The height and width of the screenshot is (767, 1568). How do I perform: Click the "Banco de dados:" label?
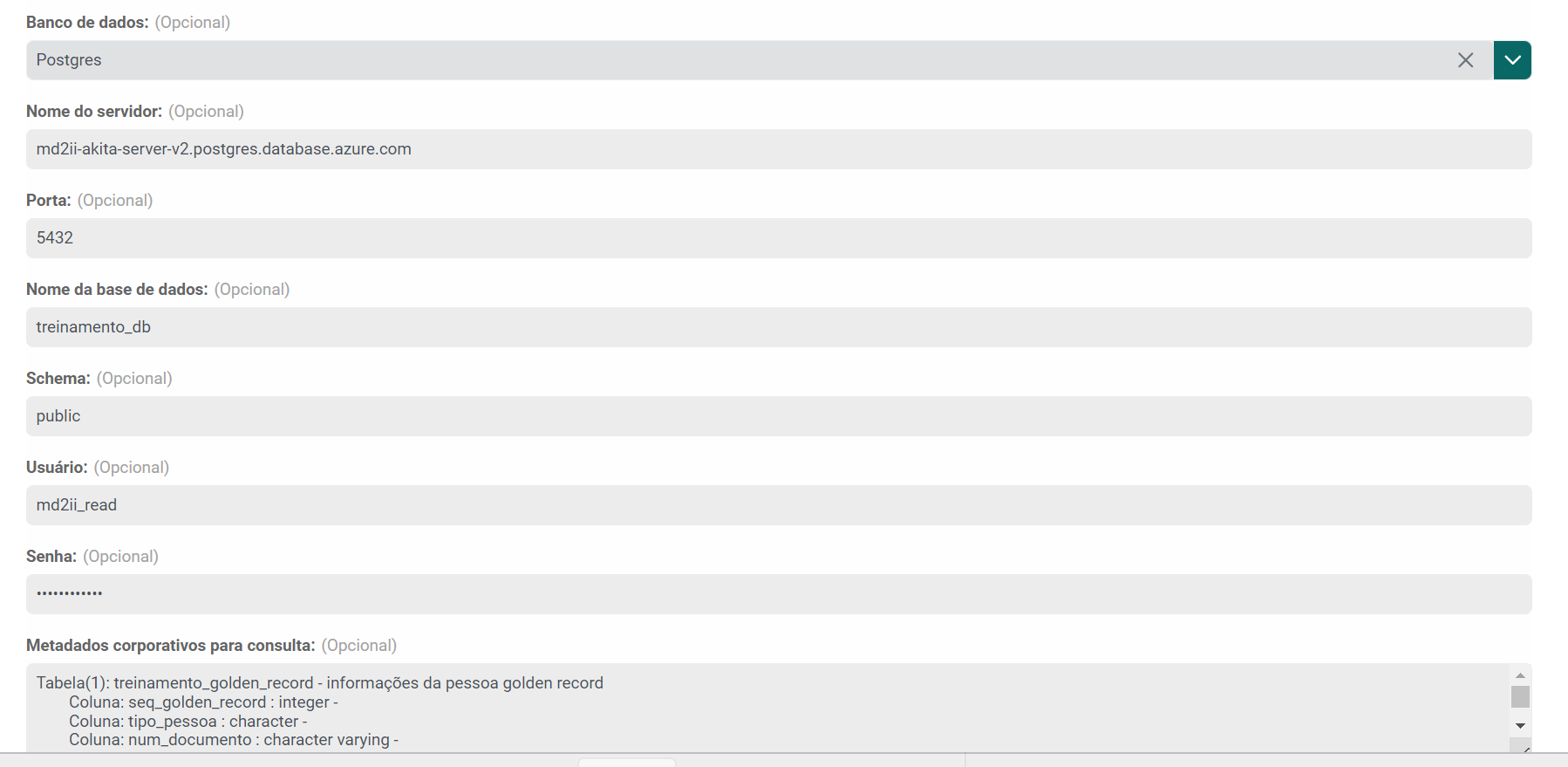coord(87,23)
